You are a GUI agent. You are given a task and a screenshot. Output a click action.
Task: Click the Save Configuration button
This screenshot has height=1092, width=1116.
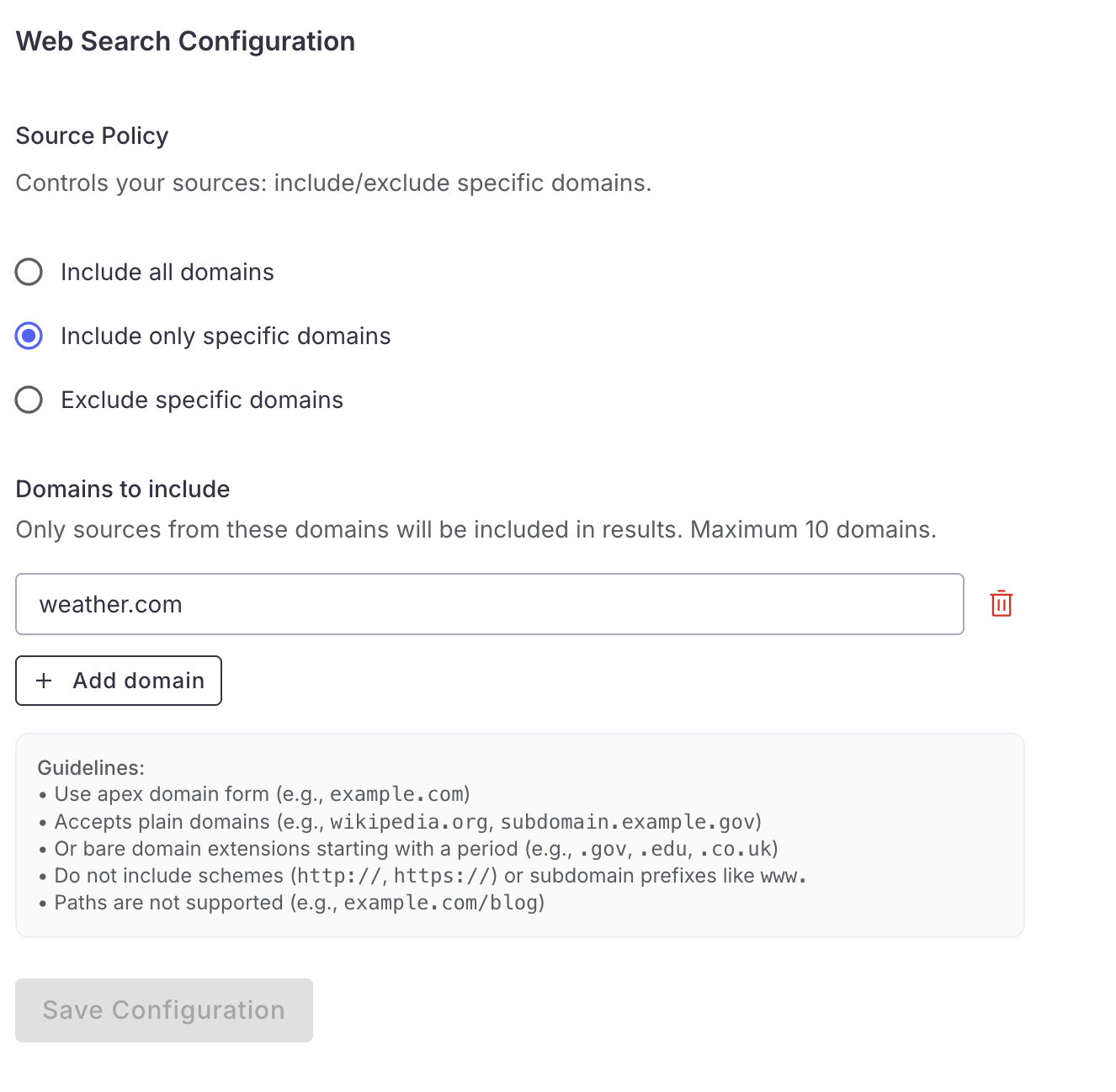pos(164,1010)
